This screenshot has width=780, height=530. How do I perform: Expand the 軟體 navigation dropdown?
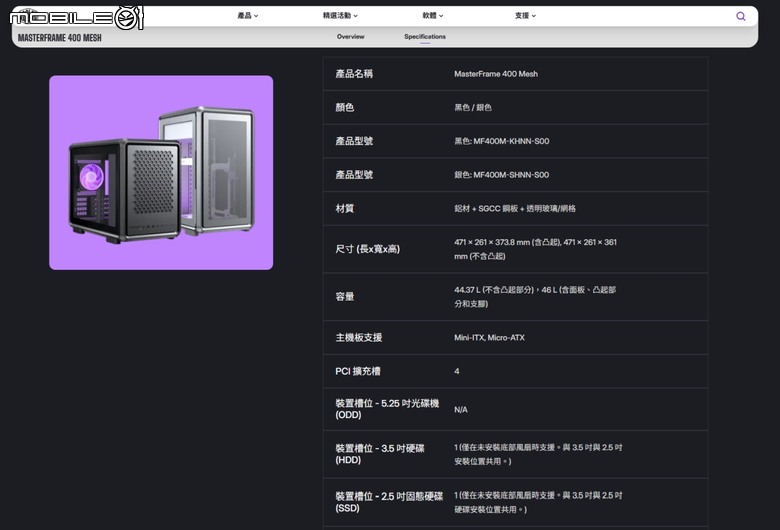(433, 15)
